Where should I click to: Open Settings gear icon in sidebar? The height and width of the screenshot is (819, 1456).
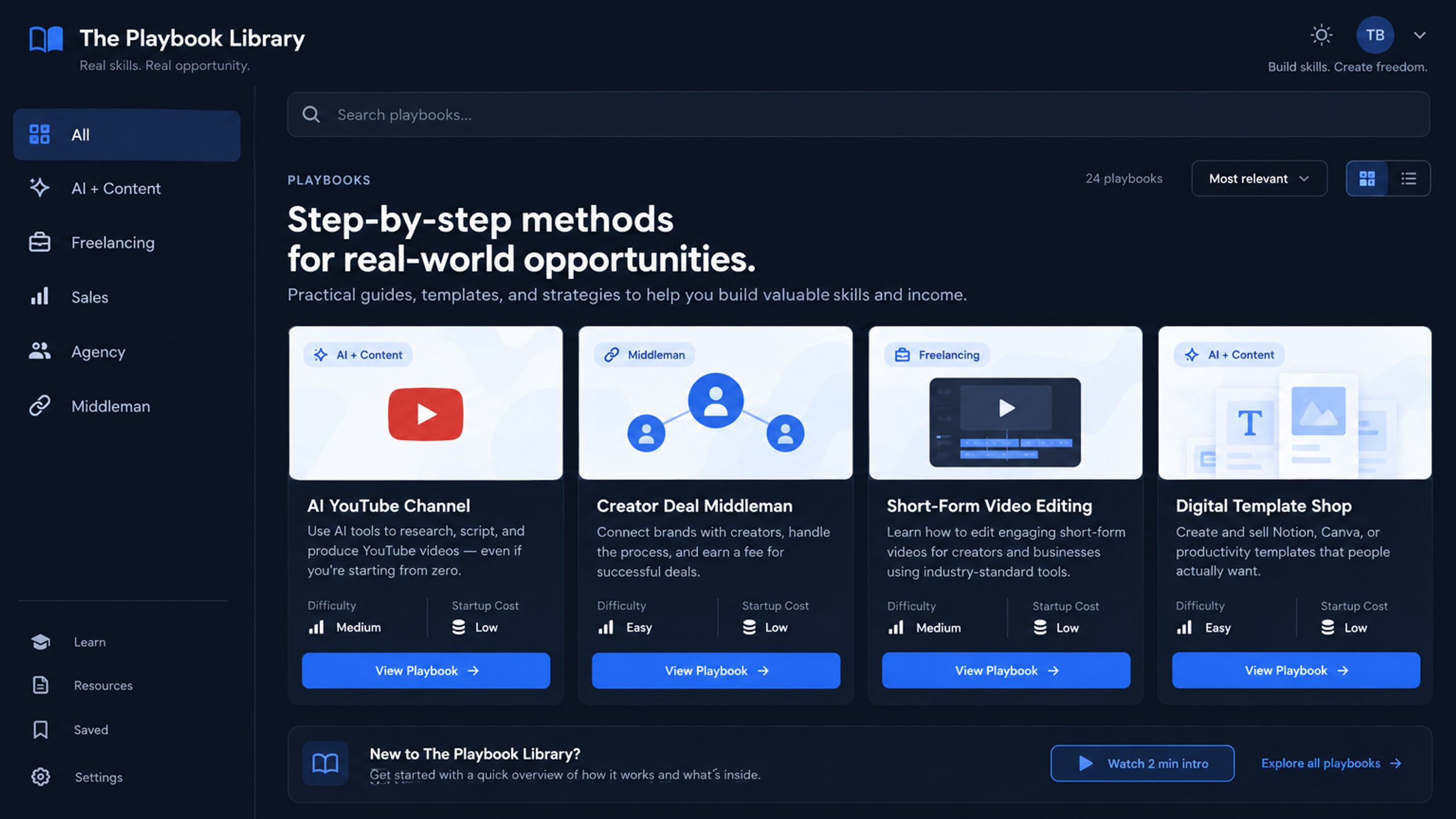point(40,777)
